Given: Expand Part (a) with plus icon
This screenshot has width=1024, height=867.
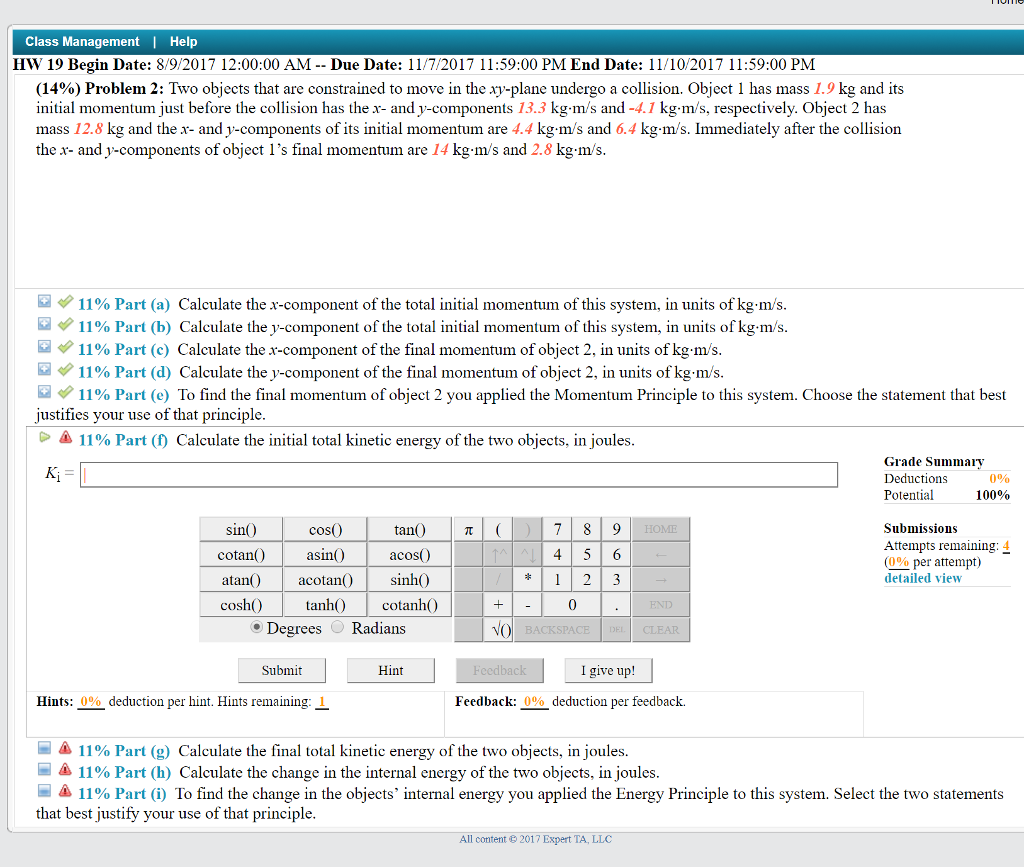Looking at the screenshot, I should 44,302.
